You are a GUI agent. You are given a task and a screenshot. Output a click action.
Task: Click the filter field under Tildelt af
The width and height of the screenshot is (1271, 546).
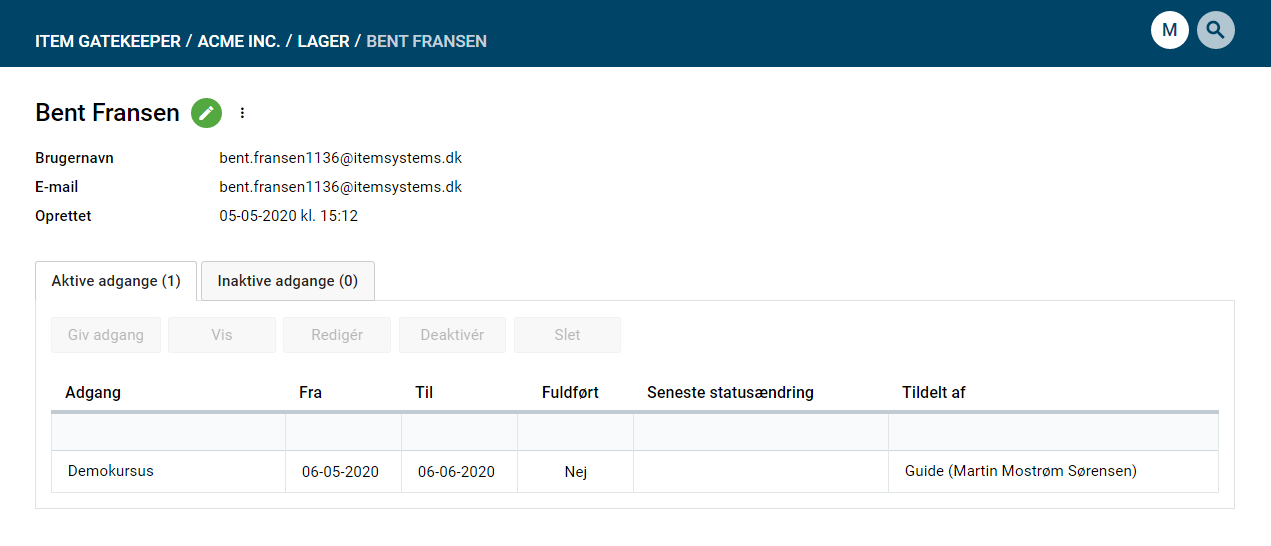(x=1052, y=432)
